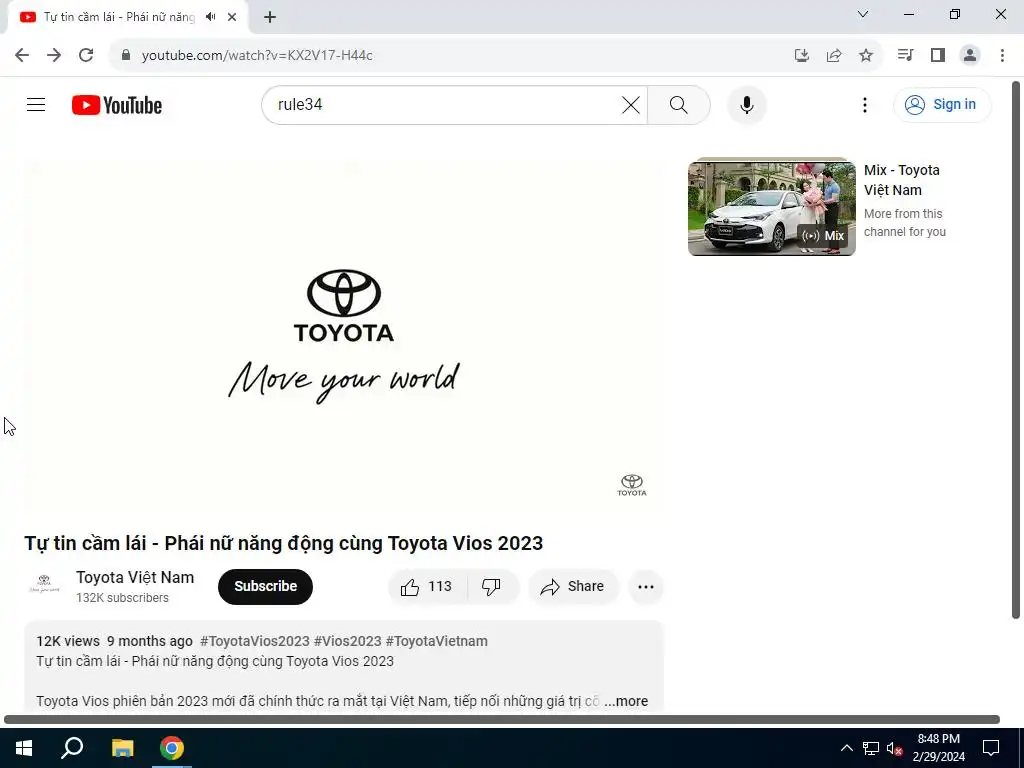Expand description with ...more
1024x768 pixels.
[x=626, y=701]
